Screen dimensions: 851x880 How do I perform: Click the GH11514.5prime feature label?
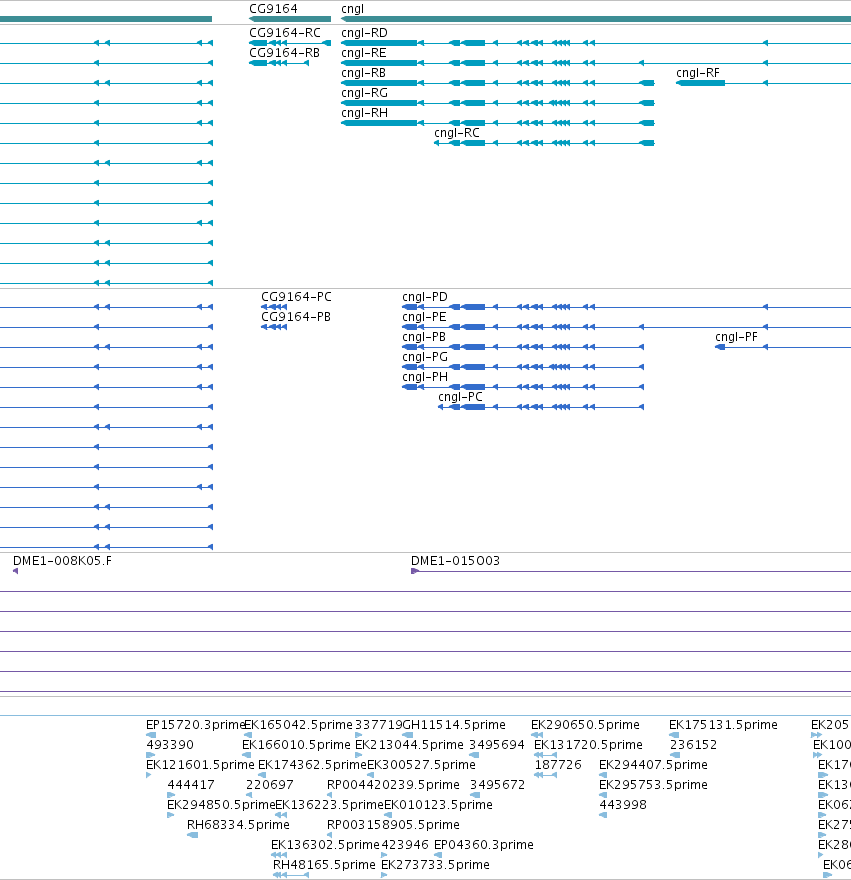(454, 725)
